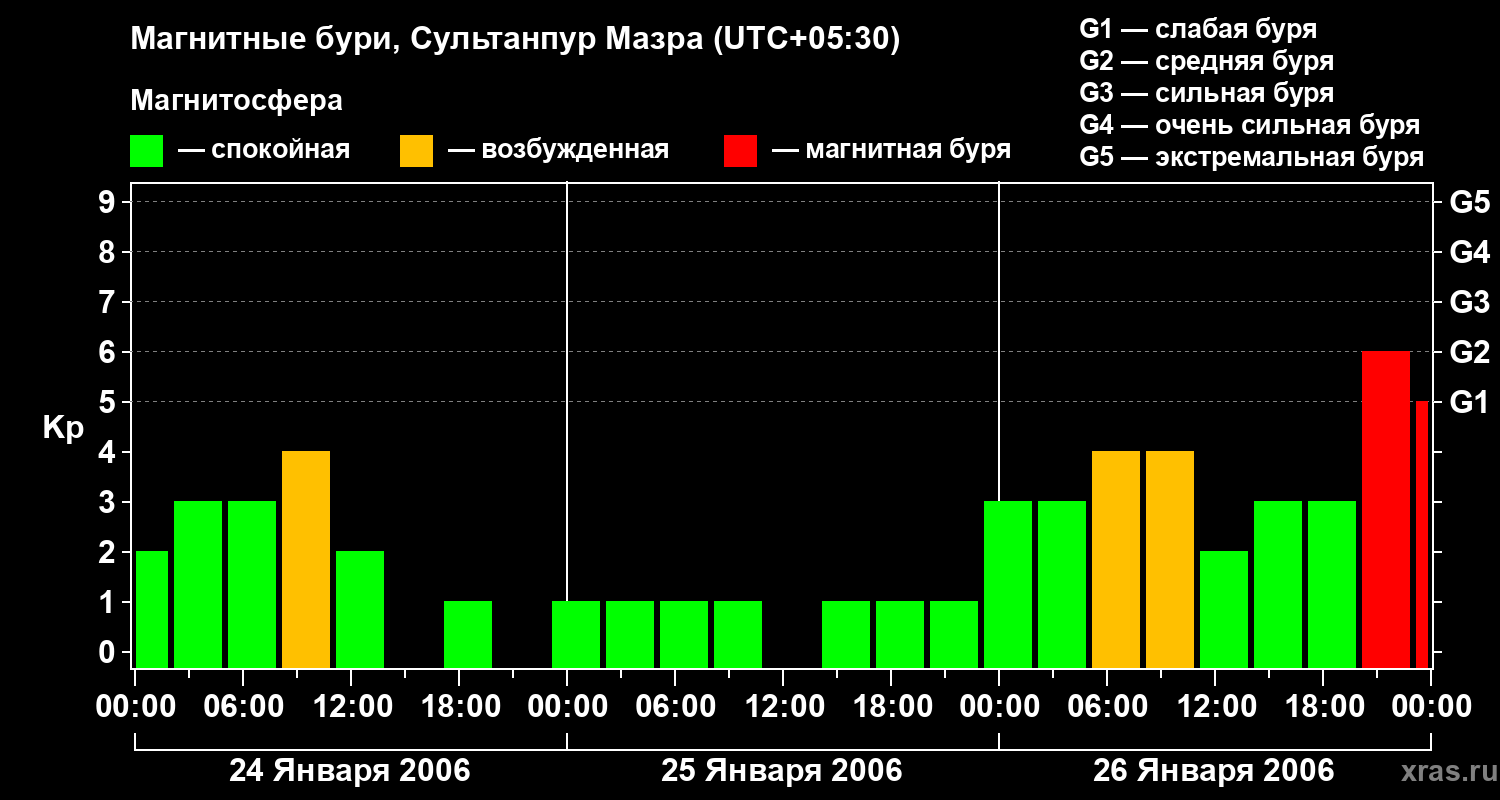Click the yellow 'возбужденная' legend swatch
The width and height of the screenshot is (1500, 800).
coord(417,151)
